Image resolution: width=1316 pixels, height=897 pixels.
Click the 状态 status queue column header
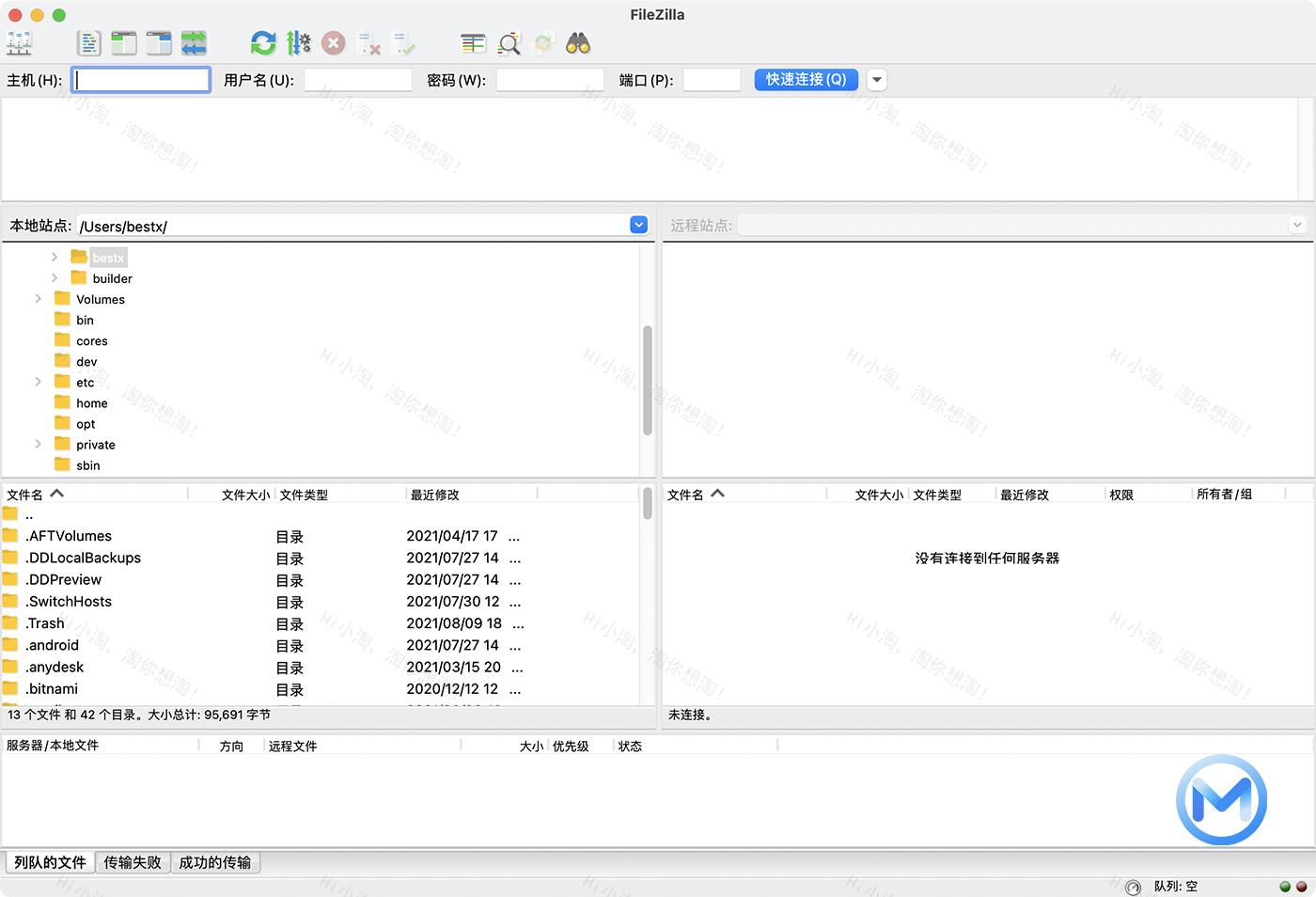click(x=696, y=746)
